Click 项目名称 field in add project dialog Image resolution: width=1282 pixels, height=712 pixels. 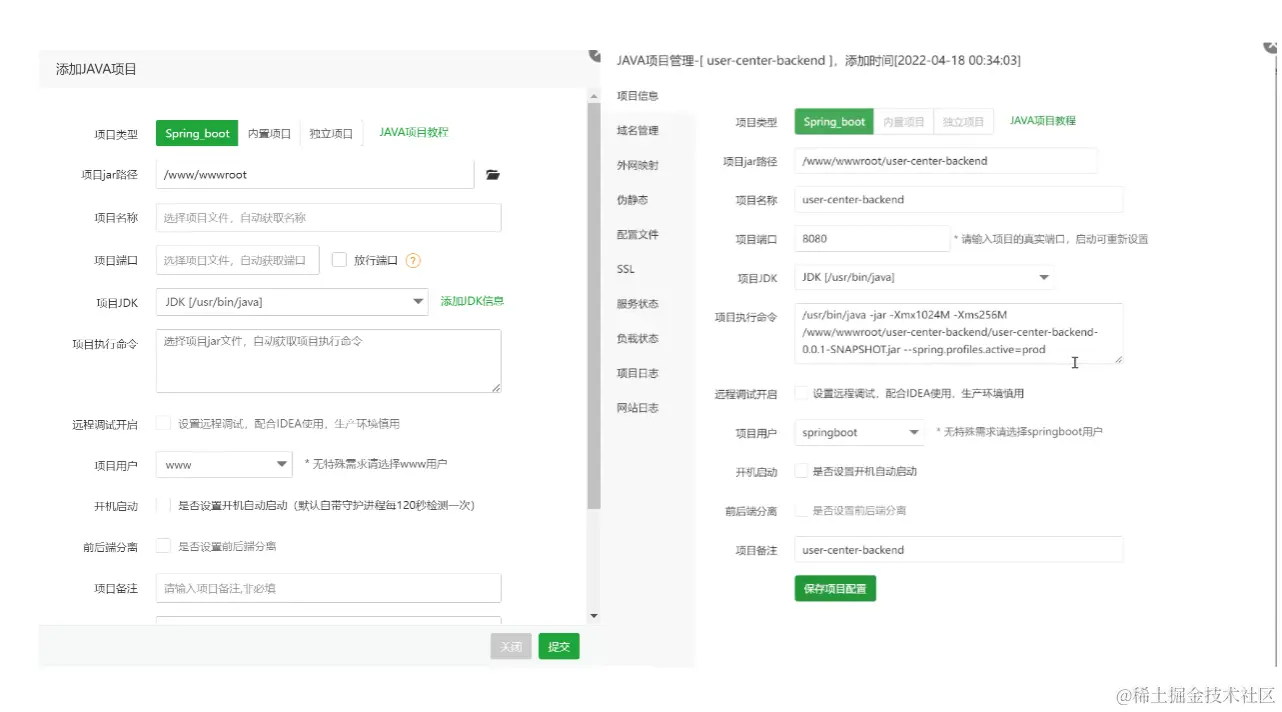click(328, 217)
